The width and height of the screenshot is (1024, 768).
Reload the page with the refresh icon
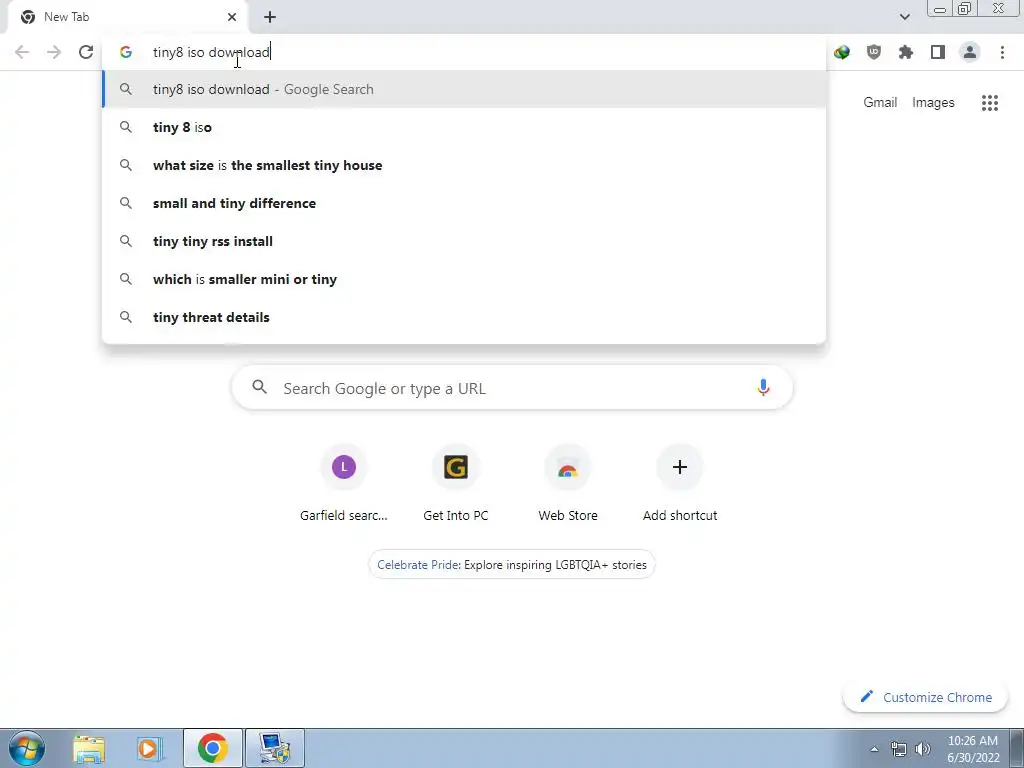pyautogui.click(x=86, y=52)
